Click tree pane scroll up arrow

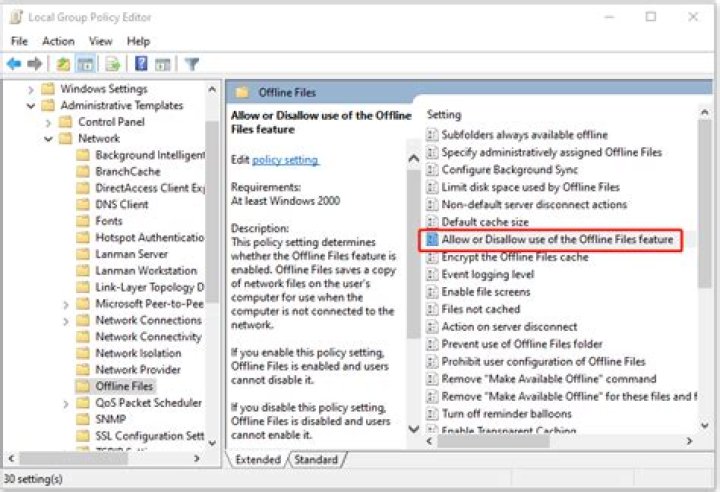[212, 89]
